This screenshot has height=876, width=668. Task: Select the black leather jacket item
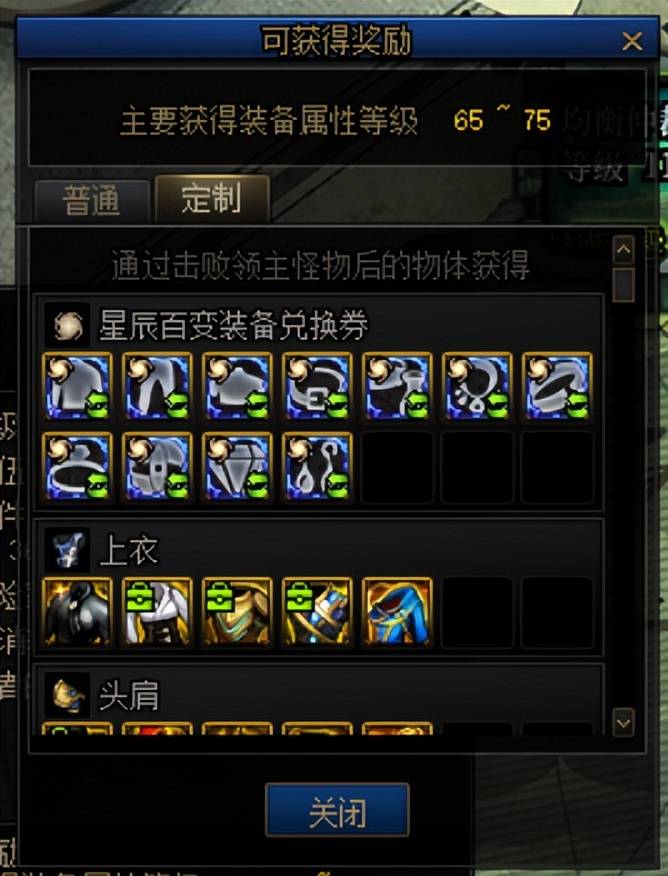coord(78,612)
